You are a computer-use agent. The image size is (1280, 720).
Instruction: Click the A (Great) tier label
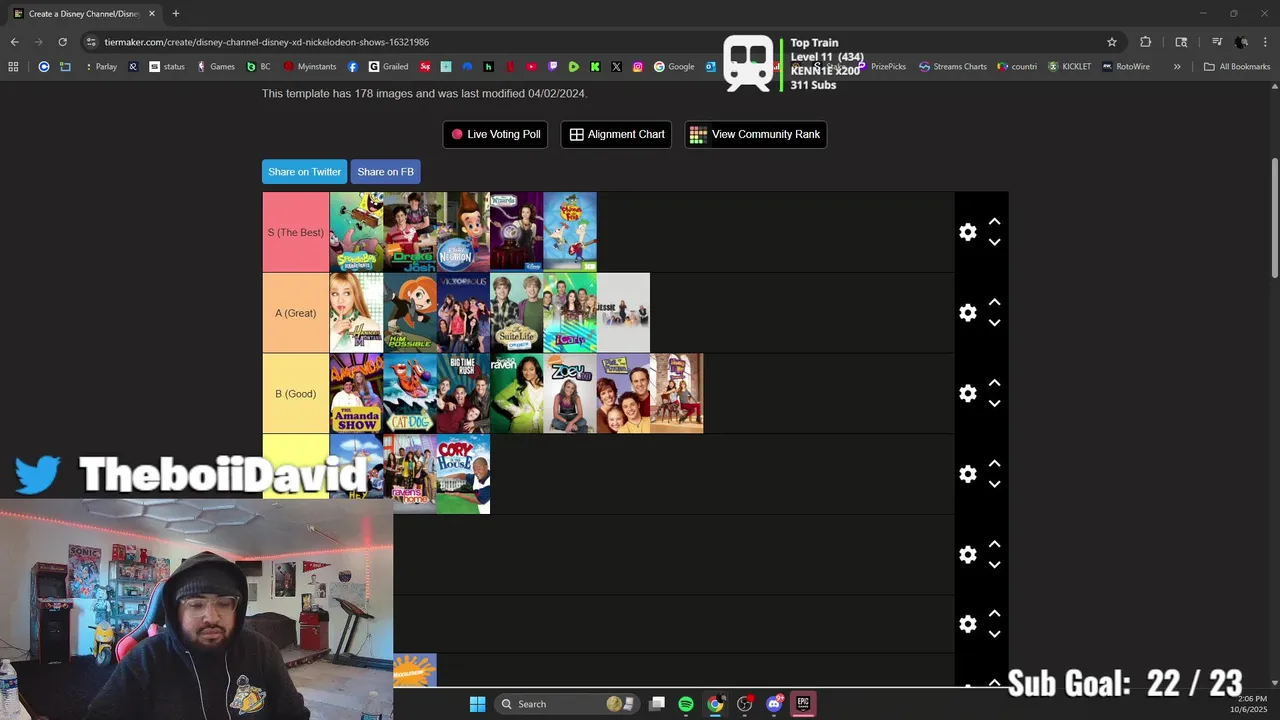coord(296,313)
